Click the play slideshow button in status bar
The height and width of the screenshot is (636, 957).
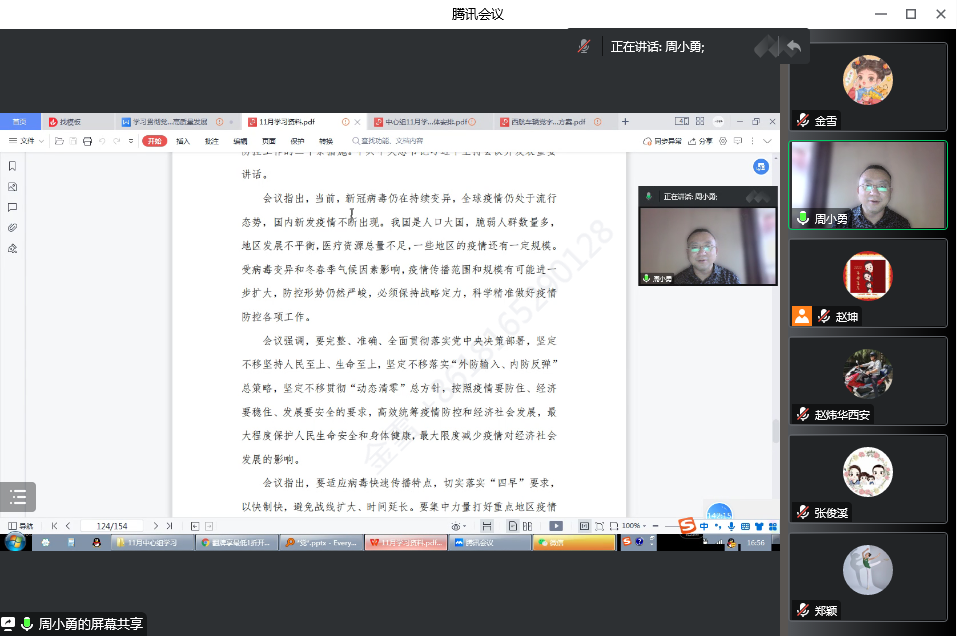(555, 525)
